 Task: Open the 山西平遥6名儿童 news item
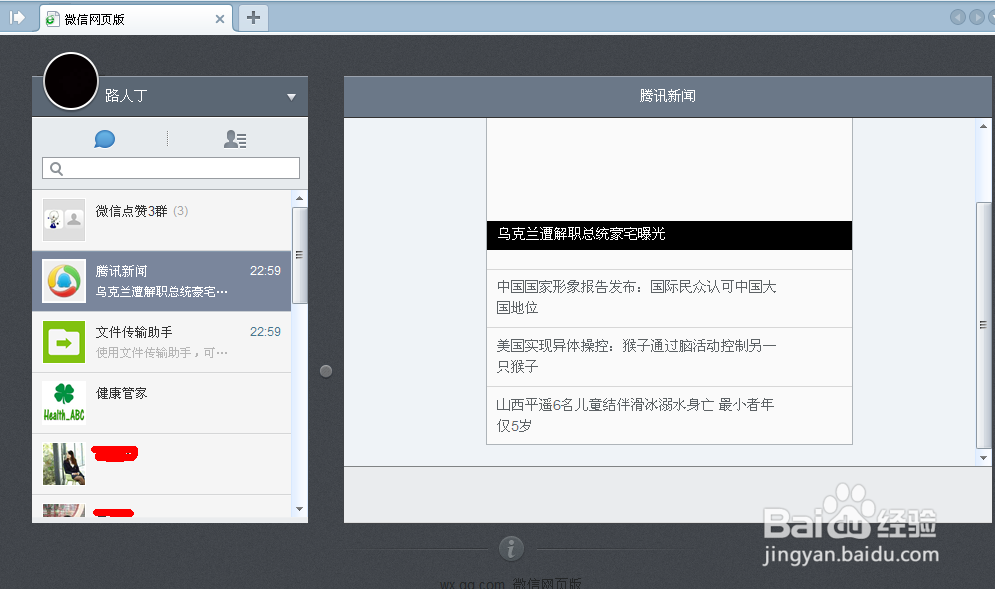pos(669,416)
